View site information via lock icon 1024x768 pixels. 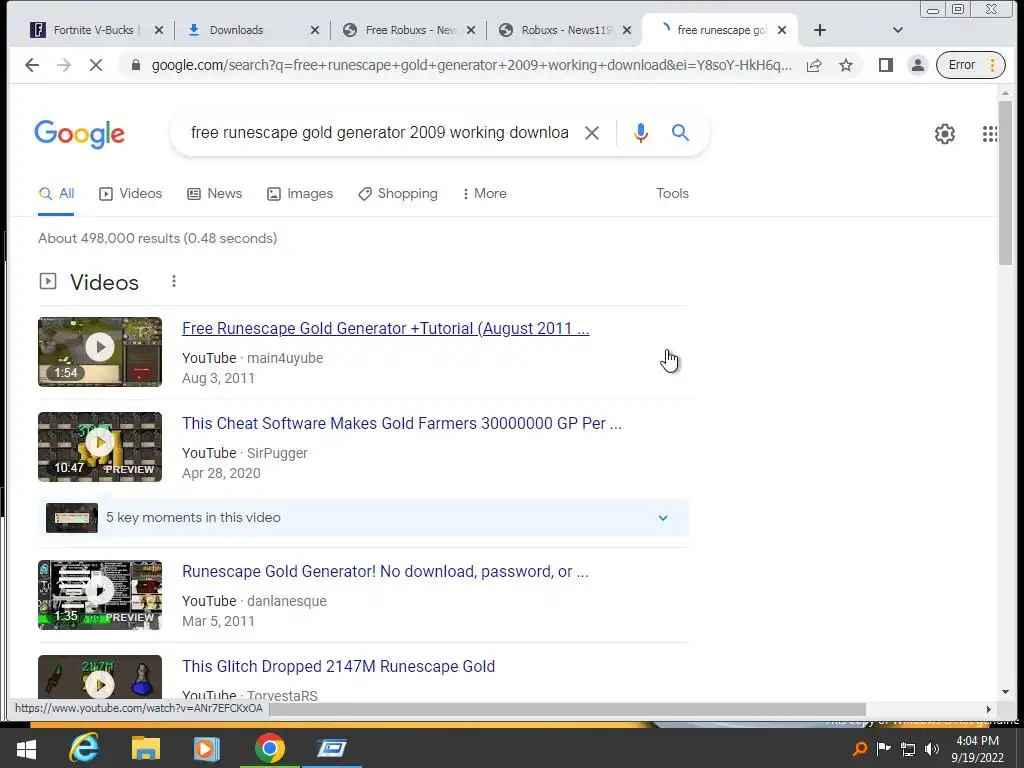[136, 65]
